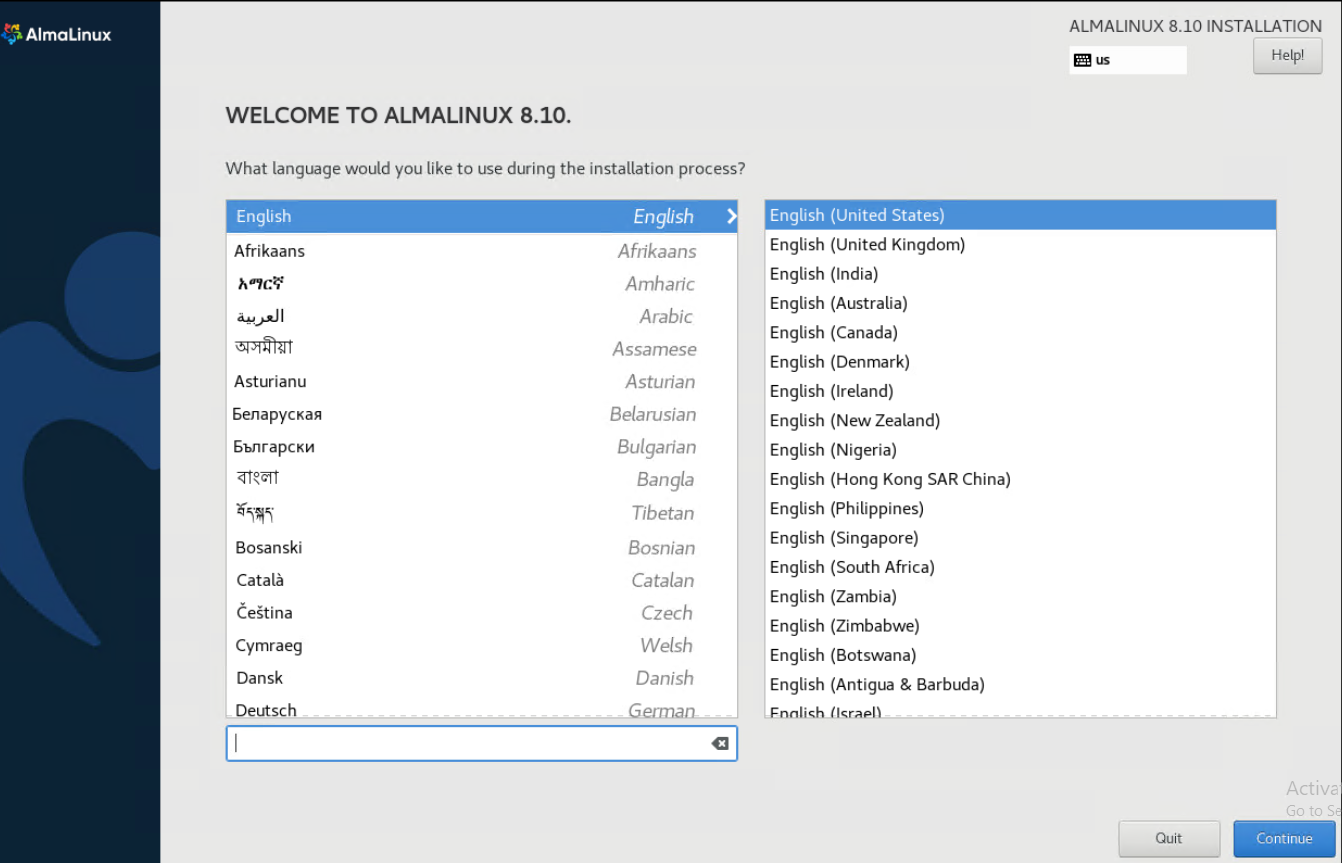
Task: Clear the language search field
Action: point(719,743)
